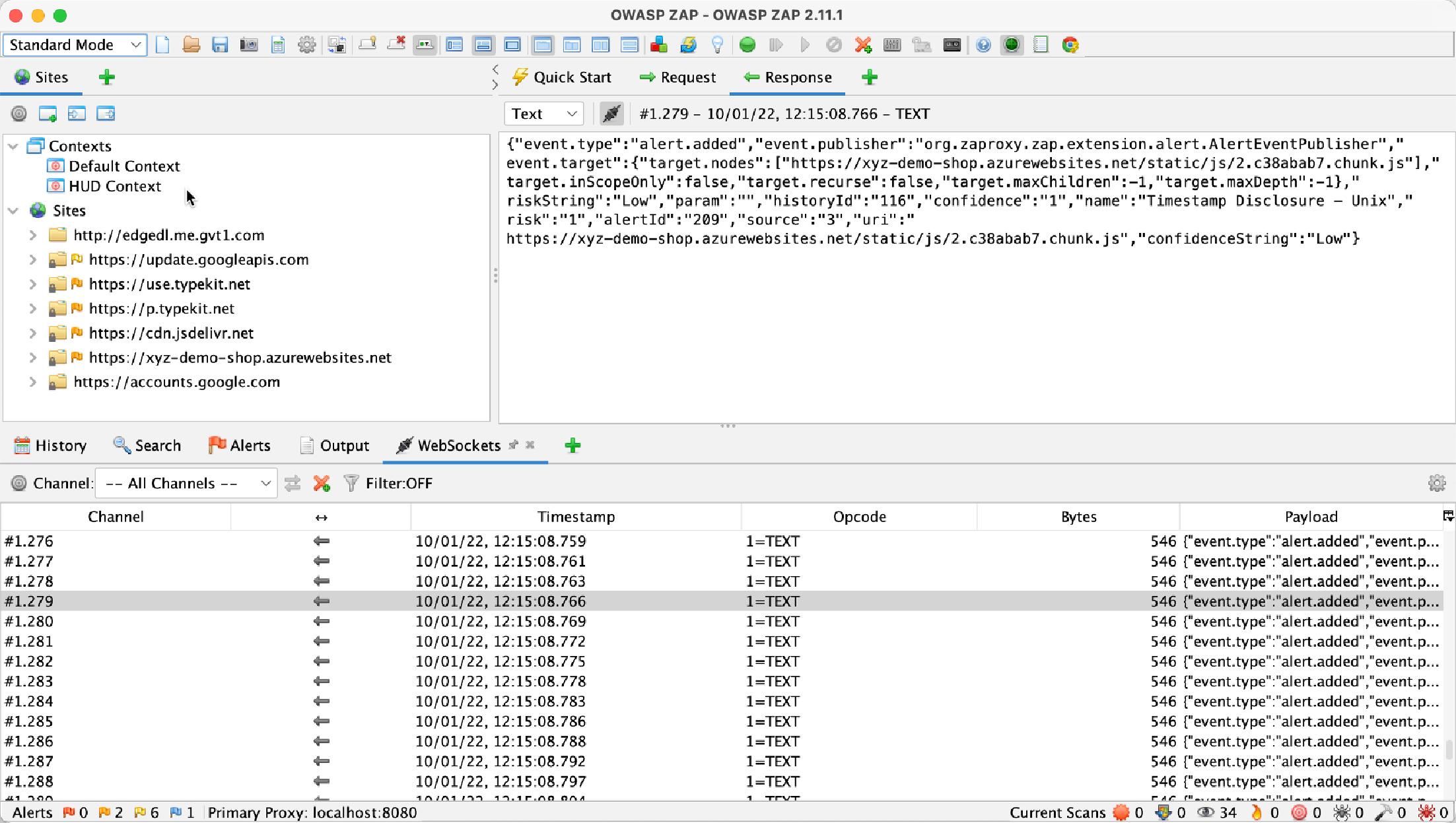Screen dimensions: 1456x823
Task: Expand the https://xyz-demo-shop.azurewebsites.net node
Action: click(x=33, y=357)
